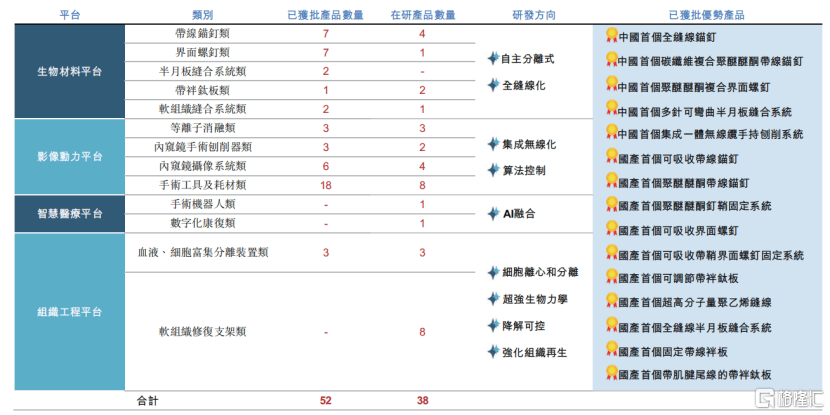Click the 在研產品數量 column header

coord(422,16)
